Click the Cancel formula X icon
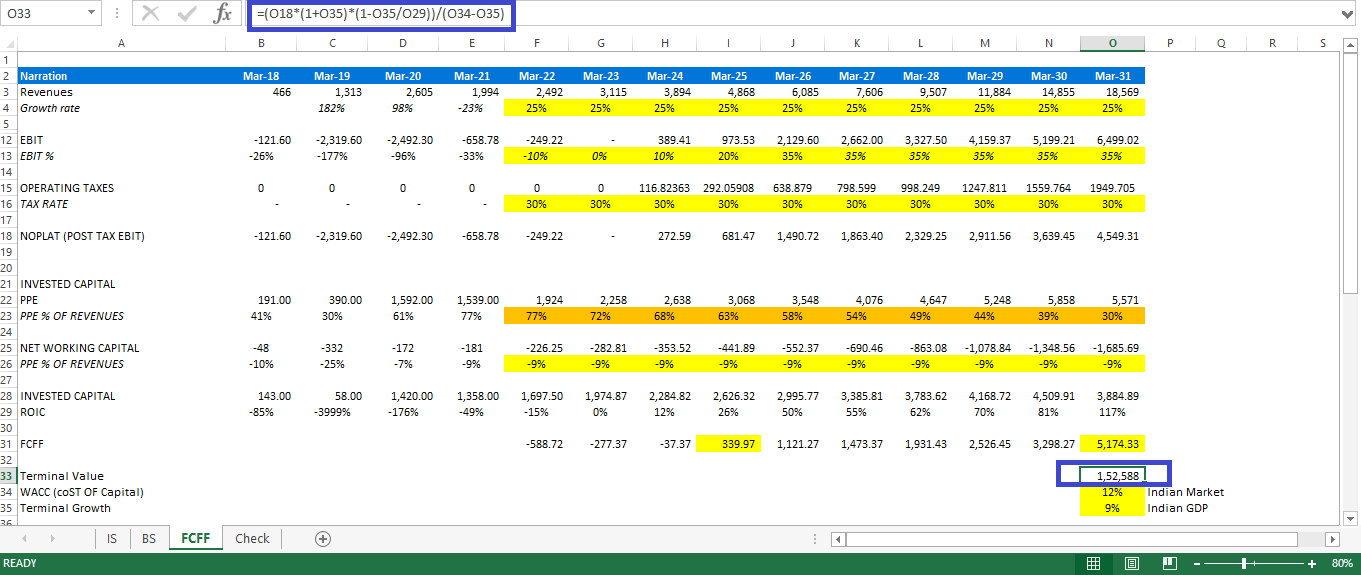1361x575 pixels. click(x=151, y=14)
